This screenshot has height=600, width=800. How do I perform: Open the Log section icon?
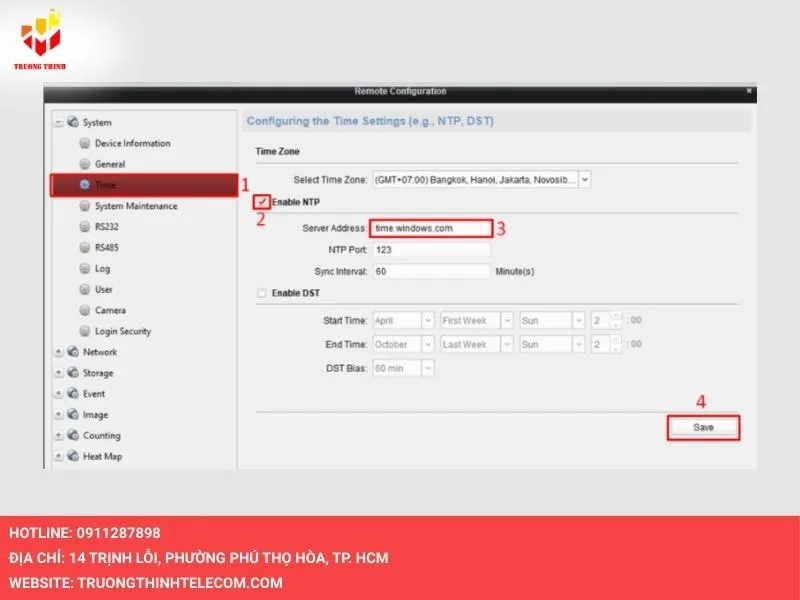pyautogui.click(x=85, y=269)
